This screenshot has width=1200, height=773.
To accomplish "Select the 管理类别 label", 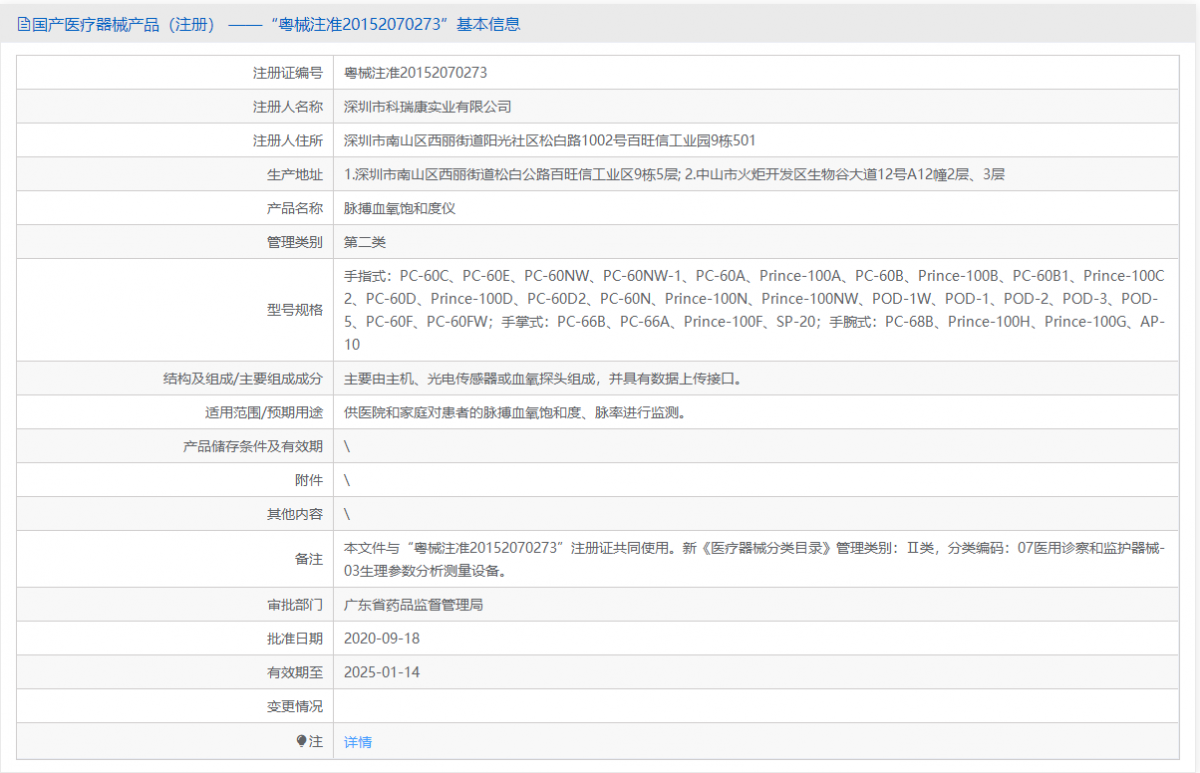I will tap(295, 242).
